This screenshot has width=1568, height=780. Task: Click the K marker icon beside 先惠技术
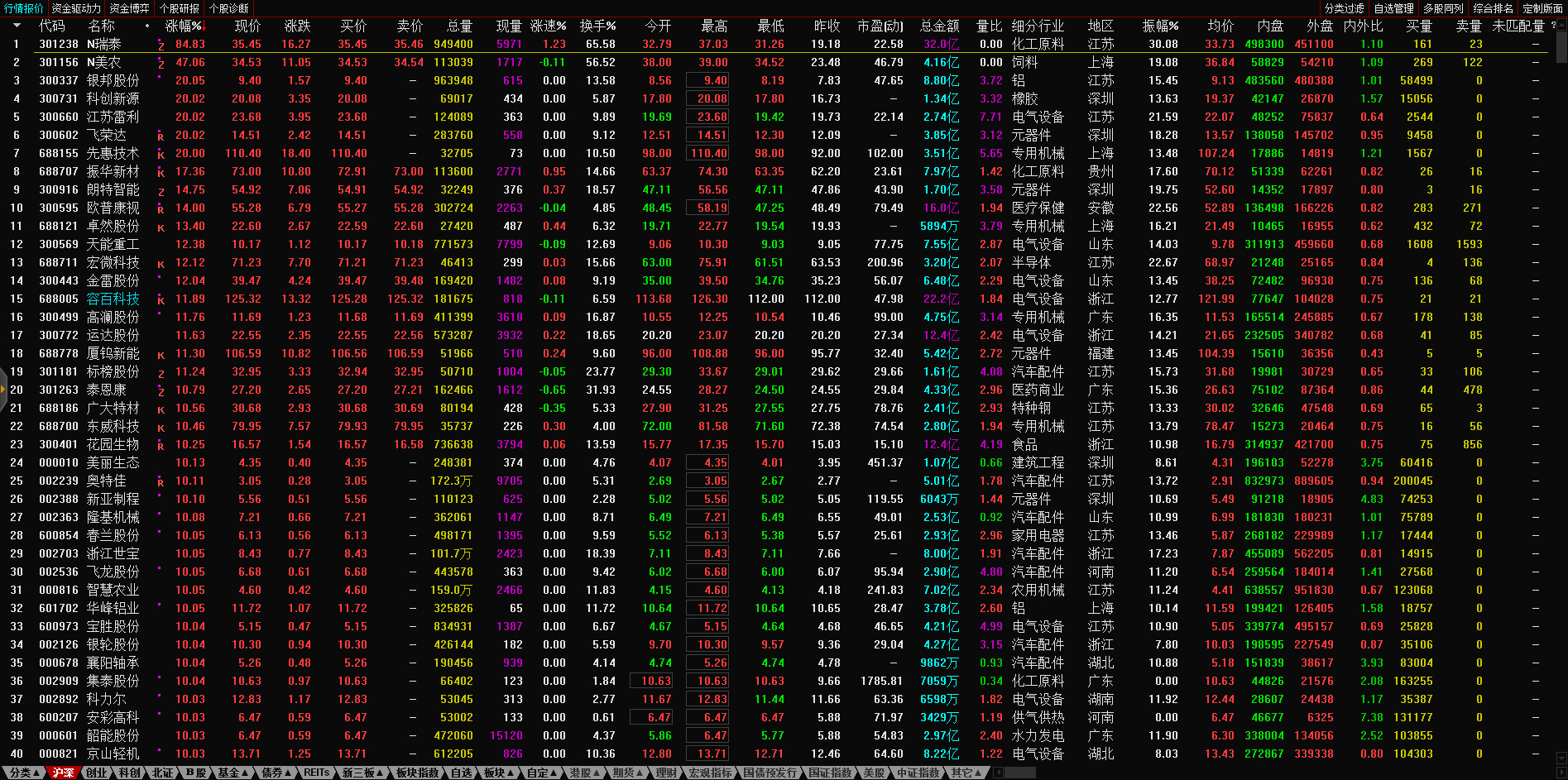161,155
